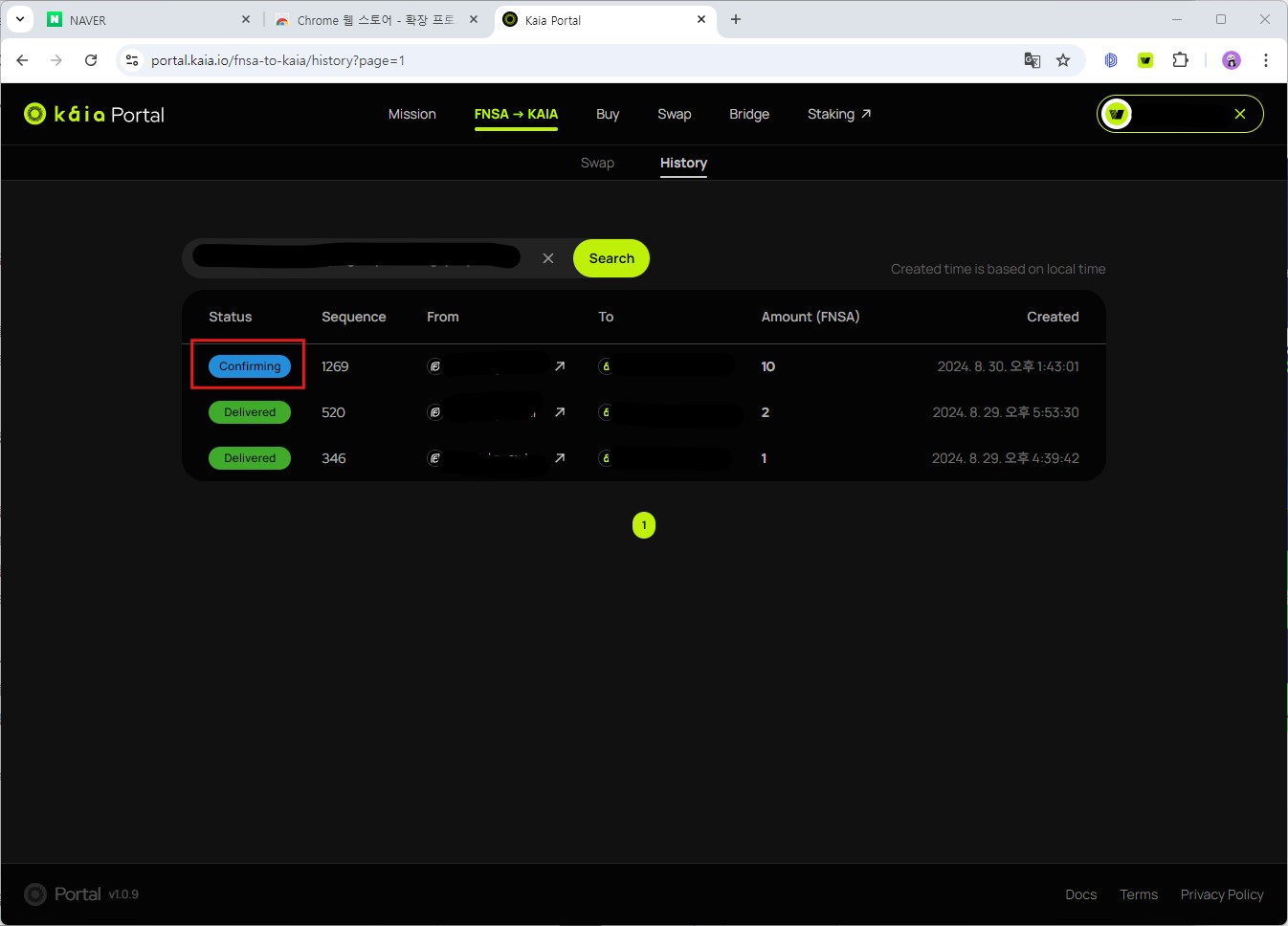Screen dimensions: 1288x926
Task: Open the Chrome extensions puzzle icon
Action: coord(1181,60)
